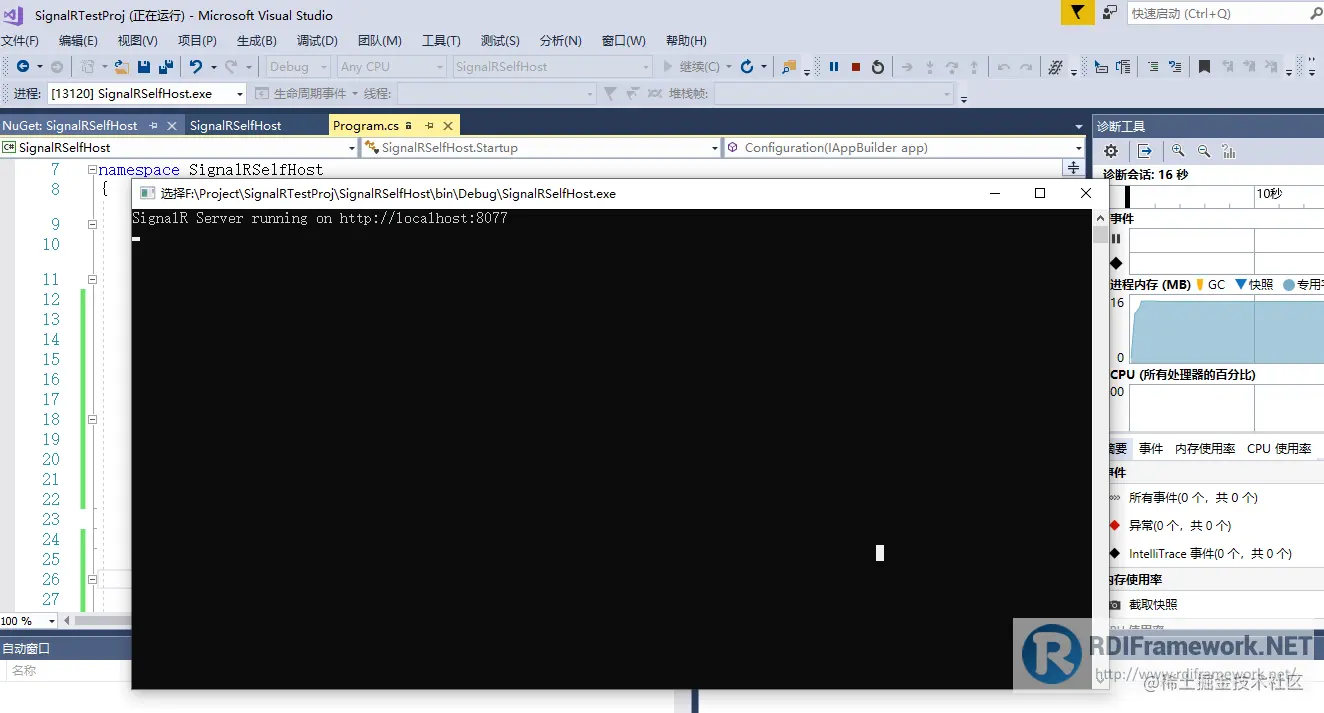Open the 编辑(E) menu
Screen dimensions: 1324x713
[78, 41]
